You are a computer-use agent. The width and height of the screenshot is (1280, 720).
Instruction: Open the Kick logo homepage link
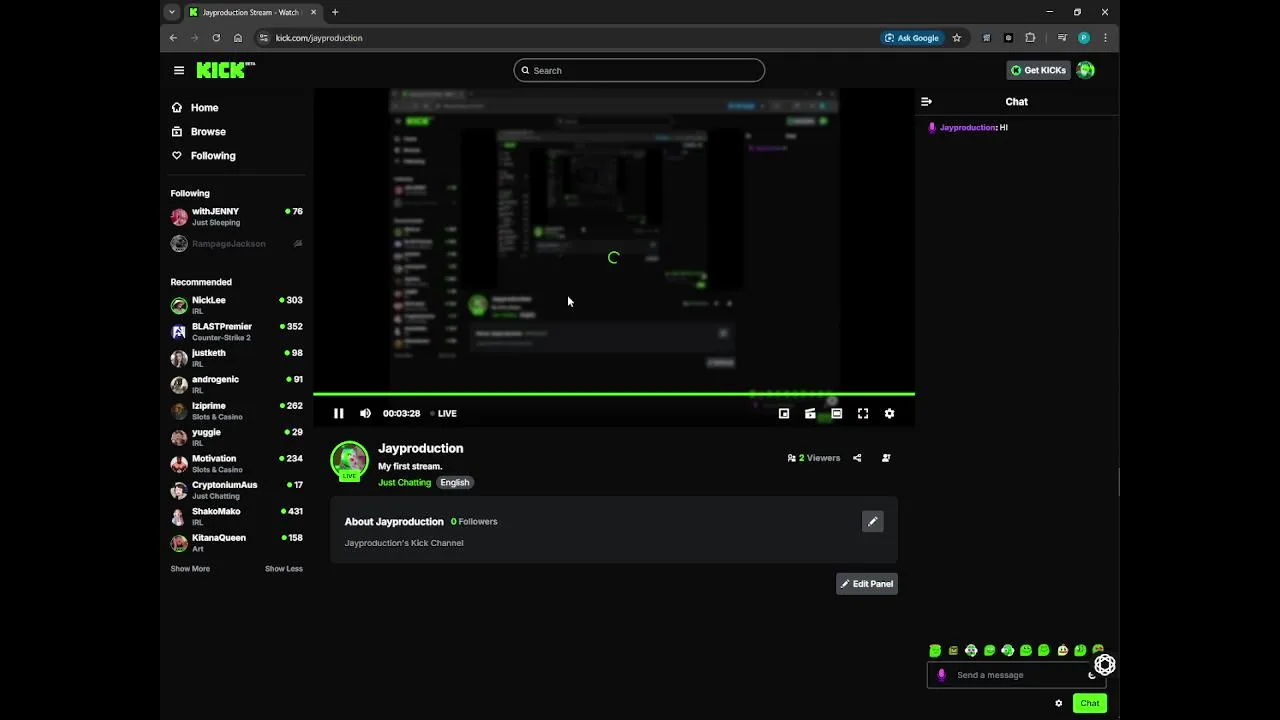pyautogui.click(x=225, y=70)
